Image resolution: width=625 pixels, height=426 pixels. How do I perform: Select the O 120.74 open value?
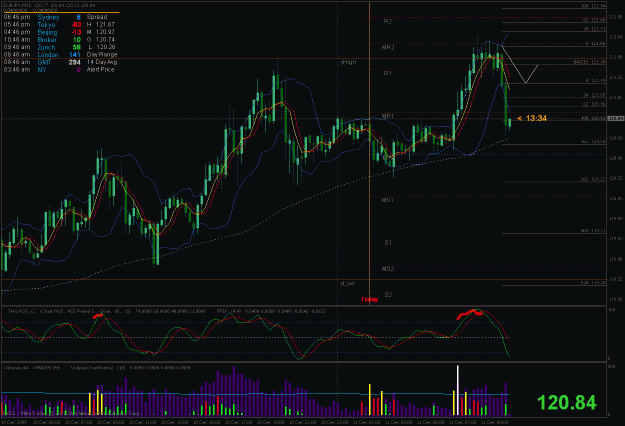[x=101, y=39]
